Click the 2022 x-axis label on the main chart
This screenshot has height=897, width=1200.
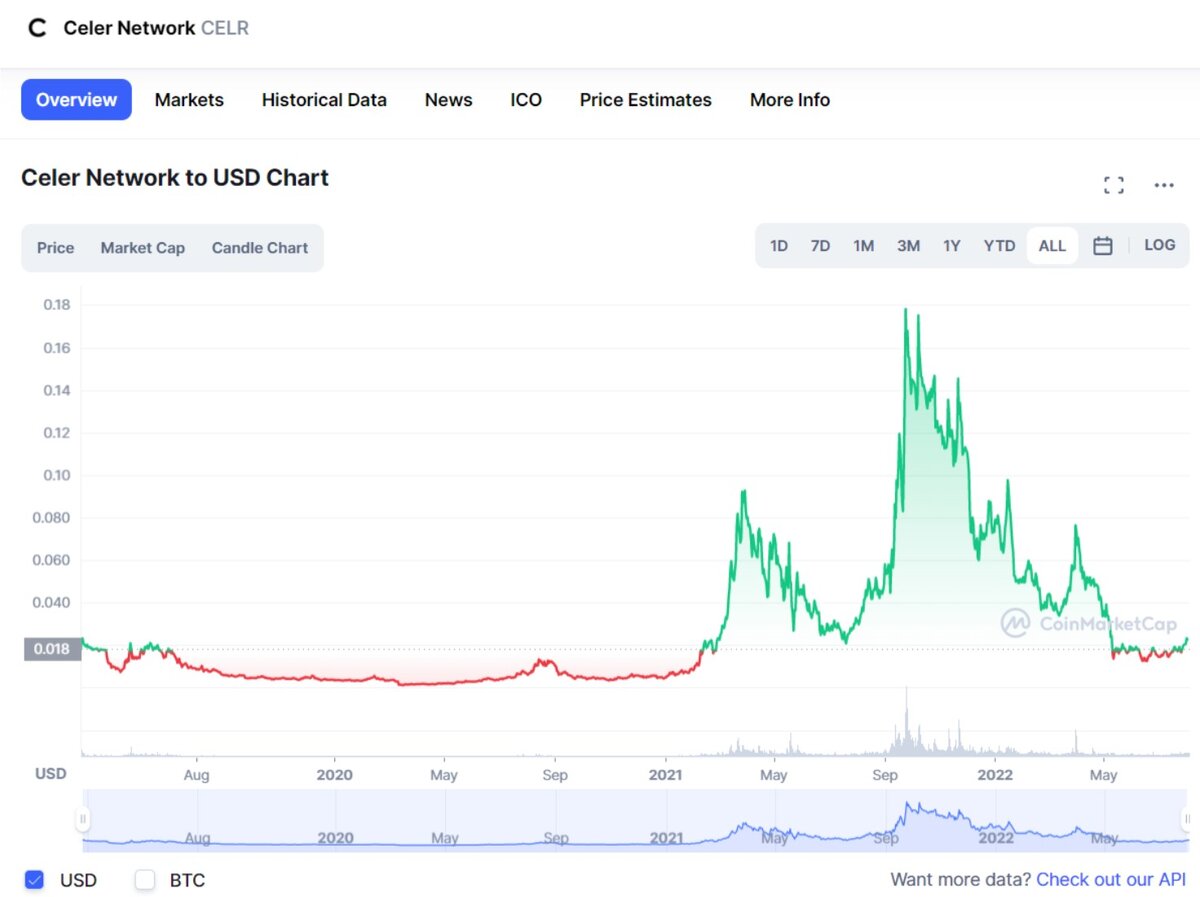995,775
